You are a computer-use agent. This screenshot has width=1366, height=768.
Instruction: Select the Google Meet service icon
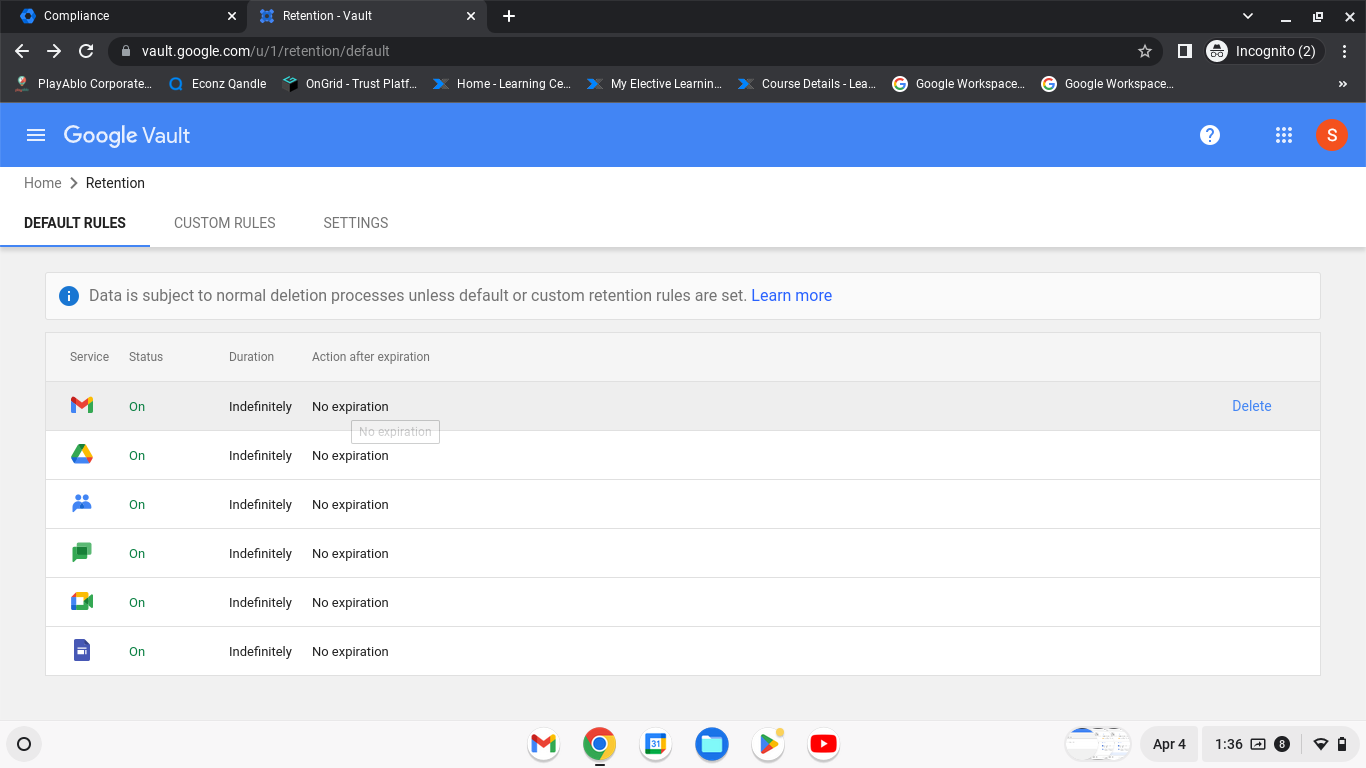82,602
